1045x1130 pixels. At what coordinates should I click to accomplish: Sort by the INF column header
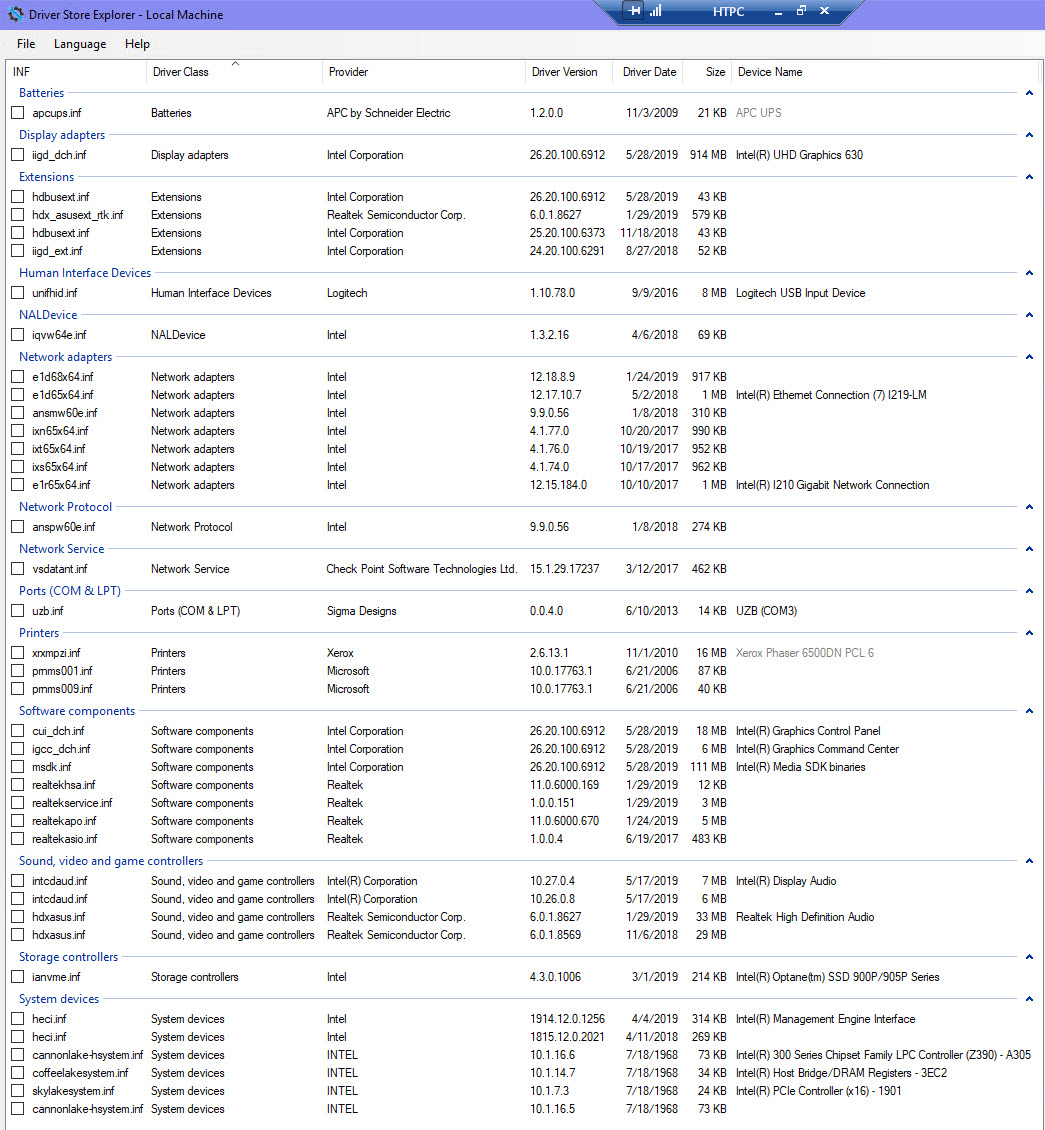76,72
